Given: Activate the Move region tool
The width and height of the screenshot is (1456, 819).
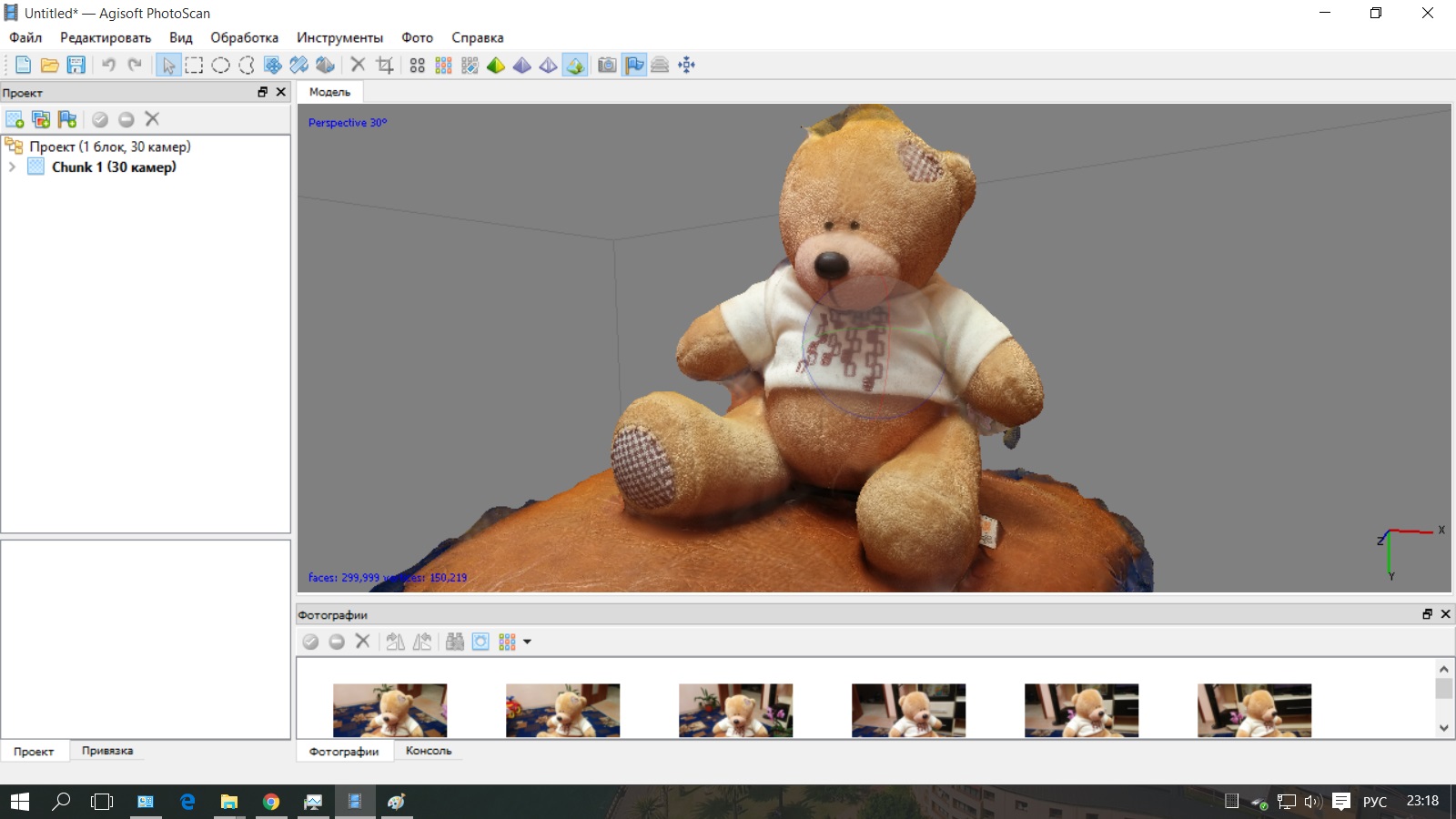Looking at the screenshot, I should [272, 65].
